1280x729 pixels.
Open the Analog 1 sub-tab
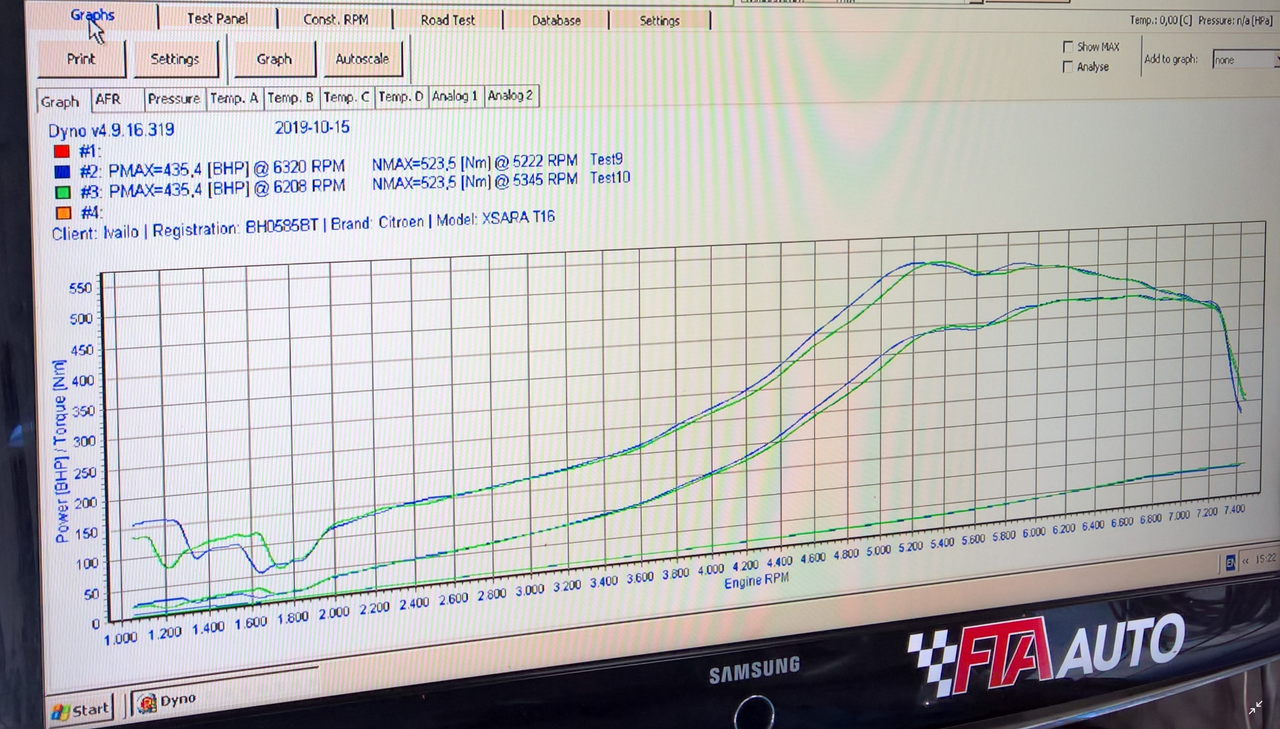pos(455,96)
